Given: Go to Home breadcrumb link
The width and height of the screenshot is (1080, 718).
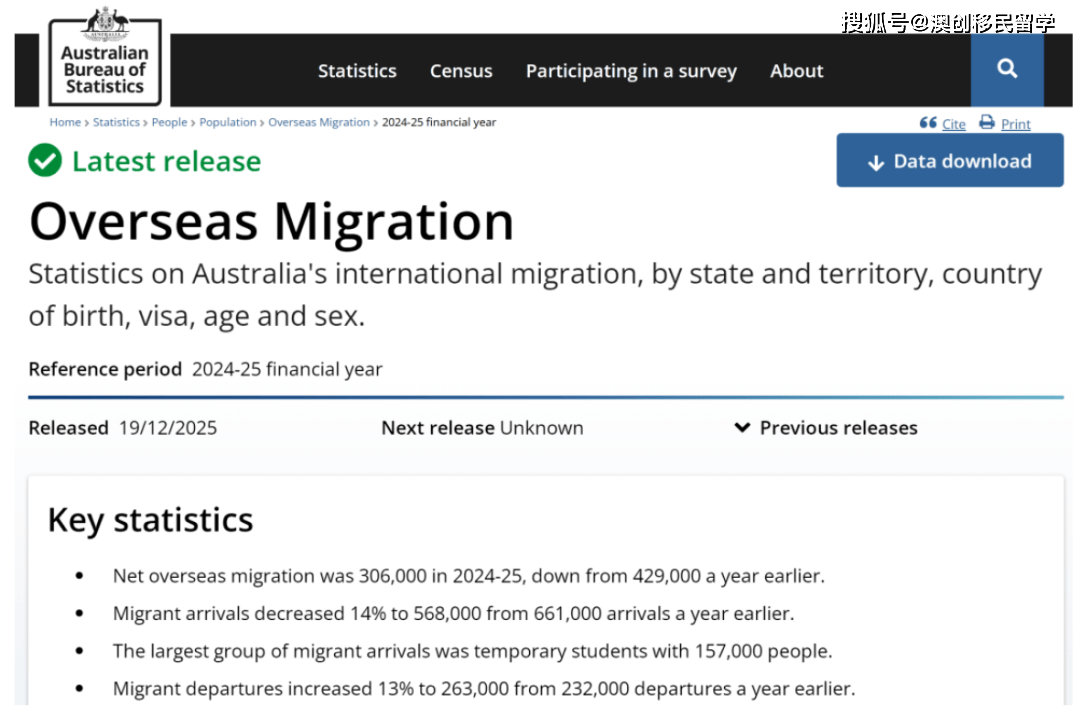Looking at the screenshot, I should click(65, 122).
